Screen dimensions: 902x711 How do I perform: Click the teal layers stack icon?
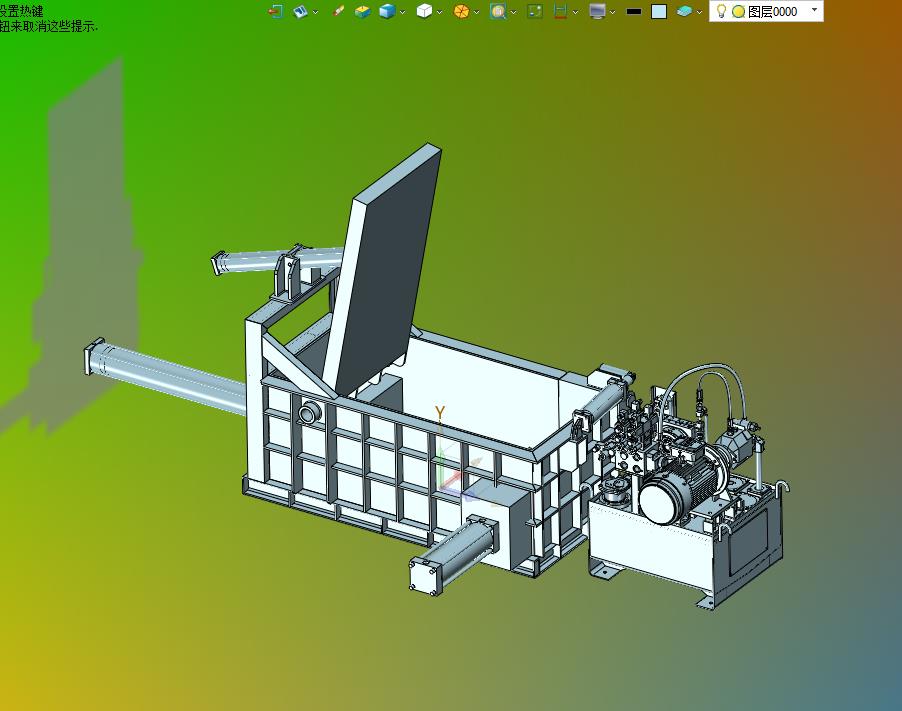(x=684, y=12)
